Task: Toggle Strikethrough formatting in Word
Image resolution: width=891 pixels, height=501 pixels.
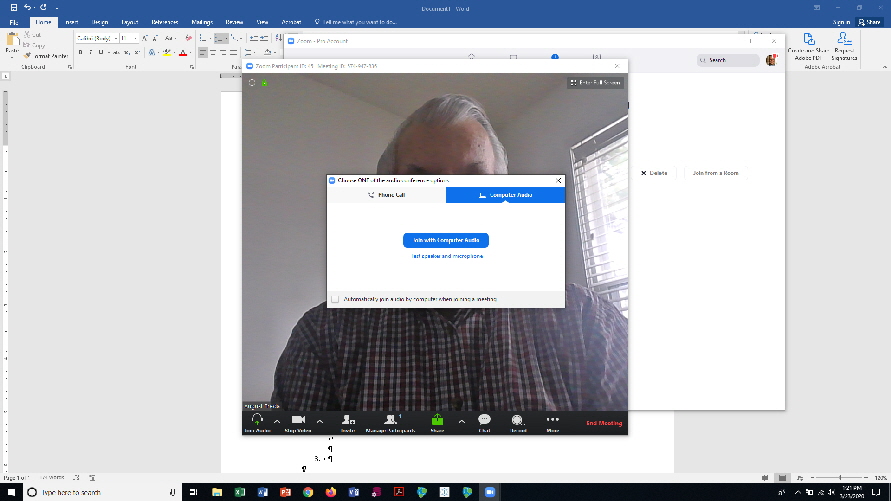Action: (116, 52)
